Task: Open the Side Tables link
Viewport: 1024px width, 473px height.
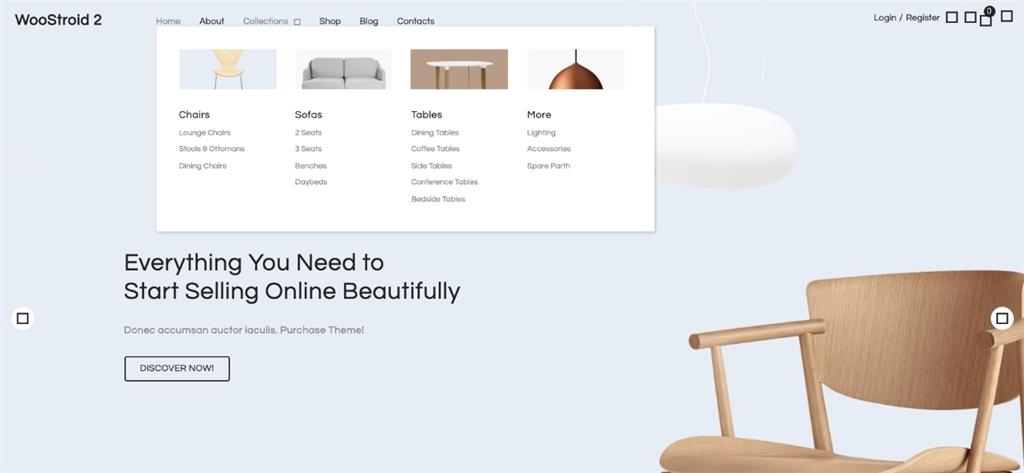Action: click(x=432, y=166)
